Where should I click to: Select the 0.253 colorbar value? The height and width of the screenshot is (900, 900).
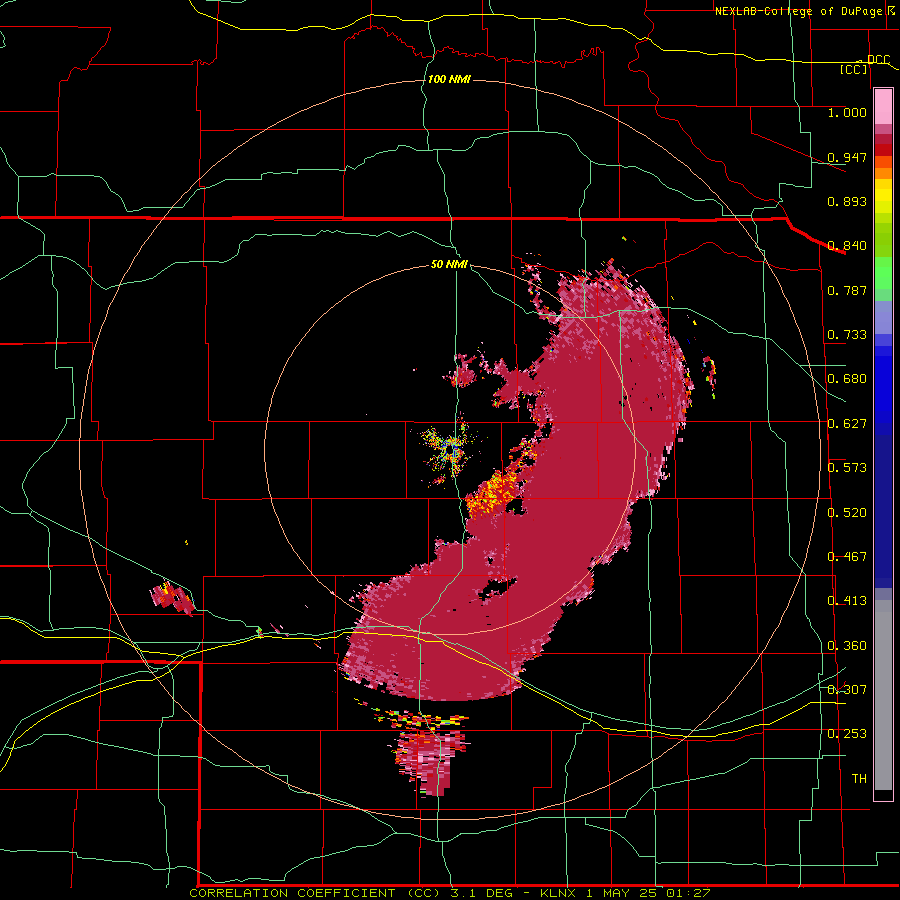tap(847, 734)
